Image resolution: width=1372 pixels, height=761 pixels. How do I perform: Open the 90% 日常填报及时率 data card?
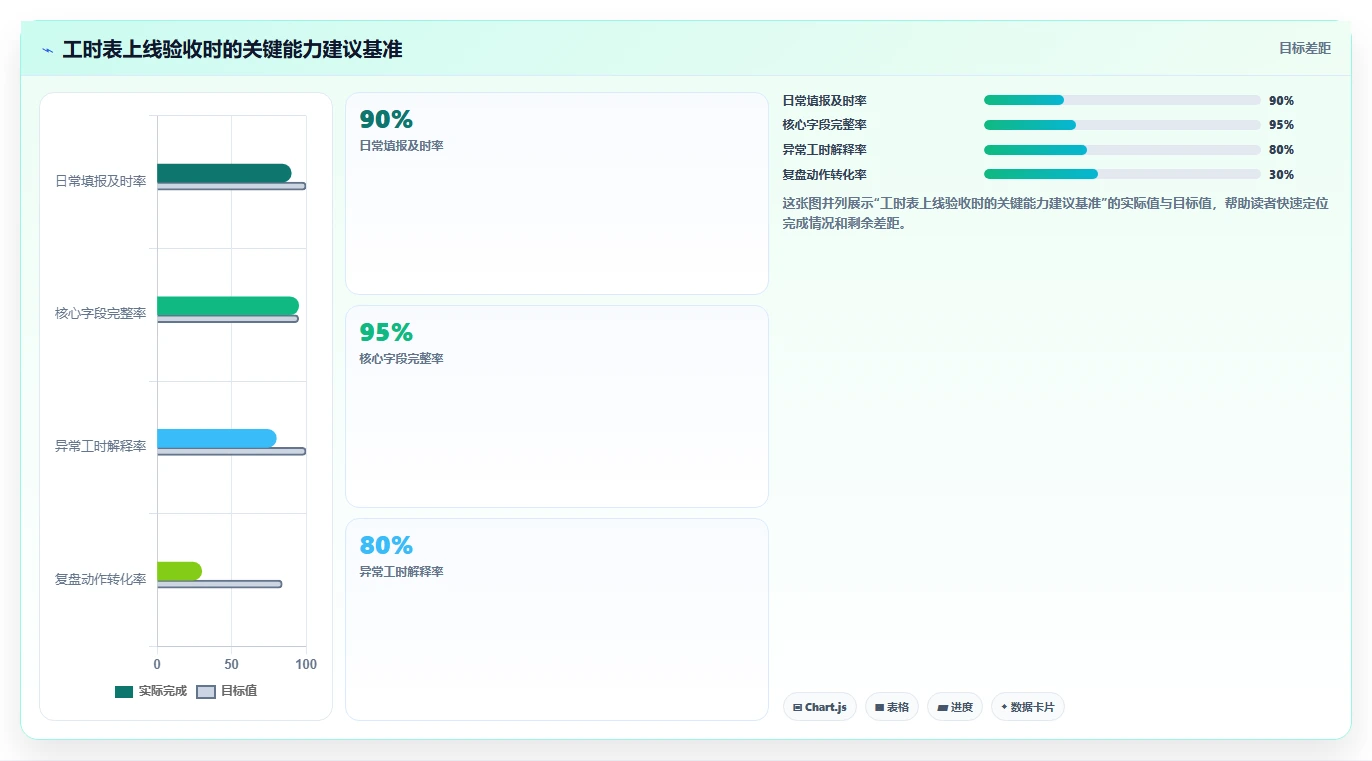[x=557, y=194]
